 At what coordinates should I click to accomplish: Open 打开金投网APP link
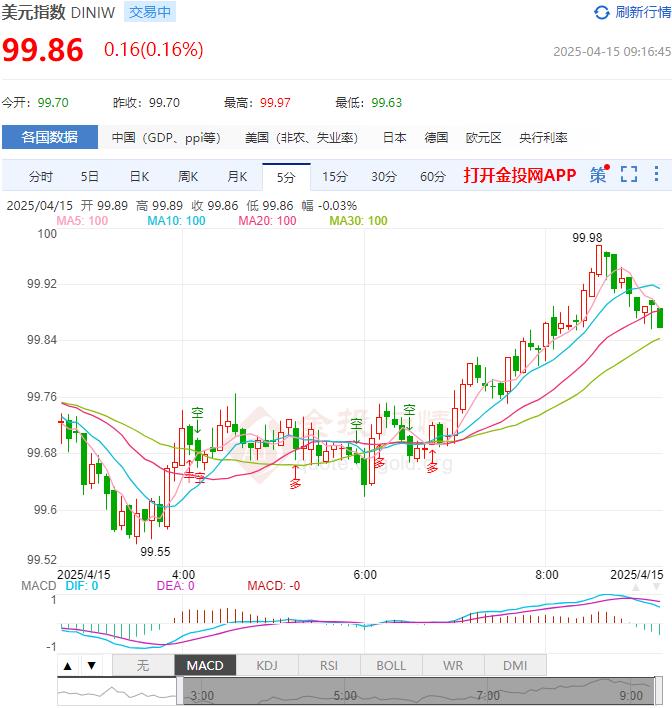520,175
